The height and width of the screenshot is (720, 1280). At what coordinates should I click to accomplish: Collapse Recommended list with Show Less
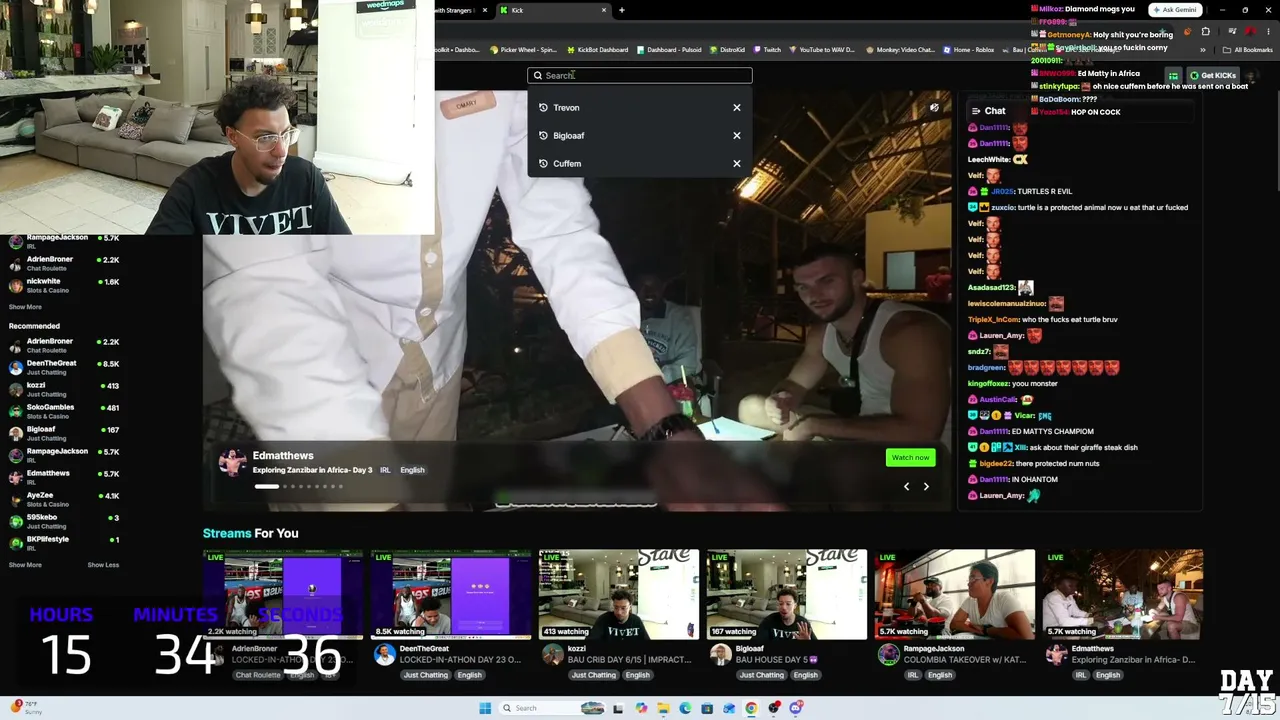coord(103,565)
